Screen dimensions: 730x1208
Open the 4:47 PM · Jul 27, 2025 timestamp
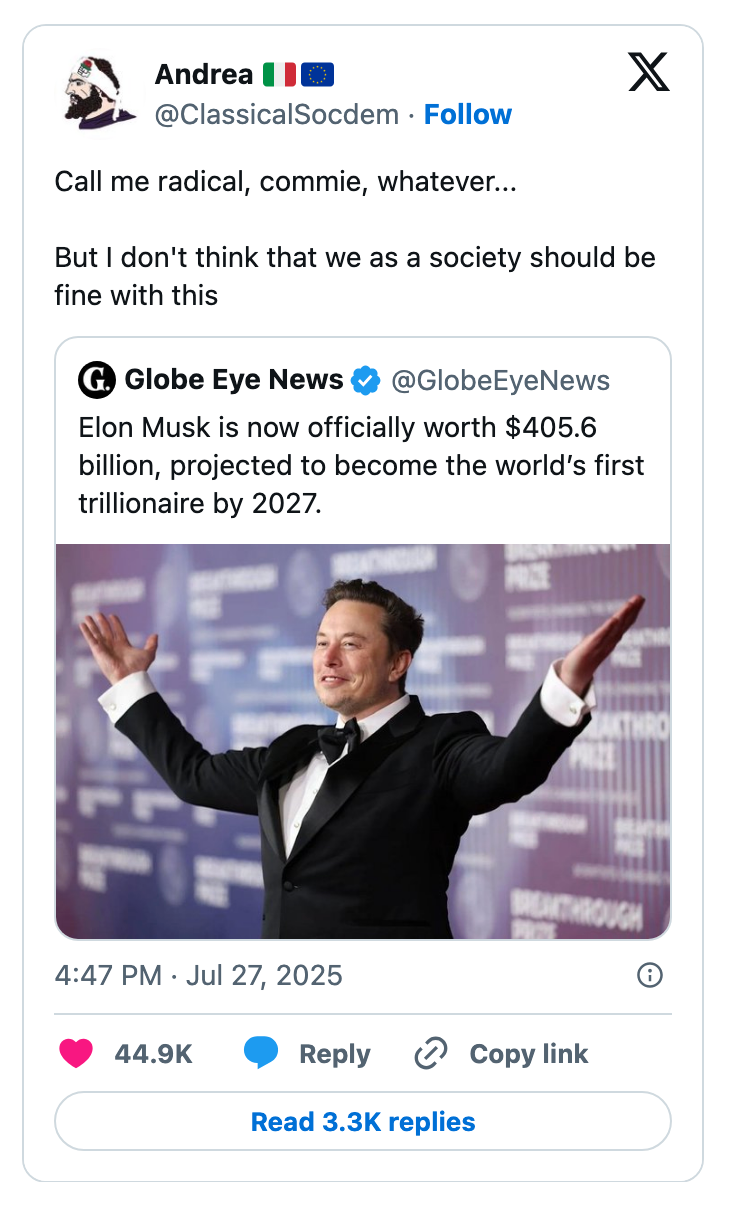(199, 975)
